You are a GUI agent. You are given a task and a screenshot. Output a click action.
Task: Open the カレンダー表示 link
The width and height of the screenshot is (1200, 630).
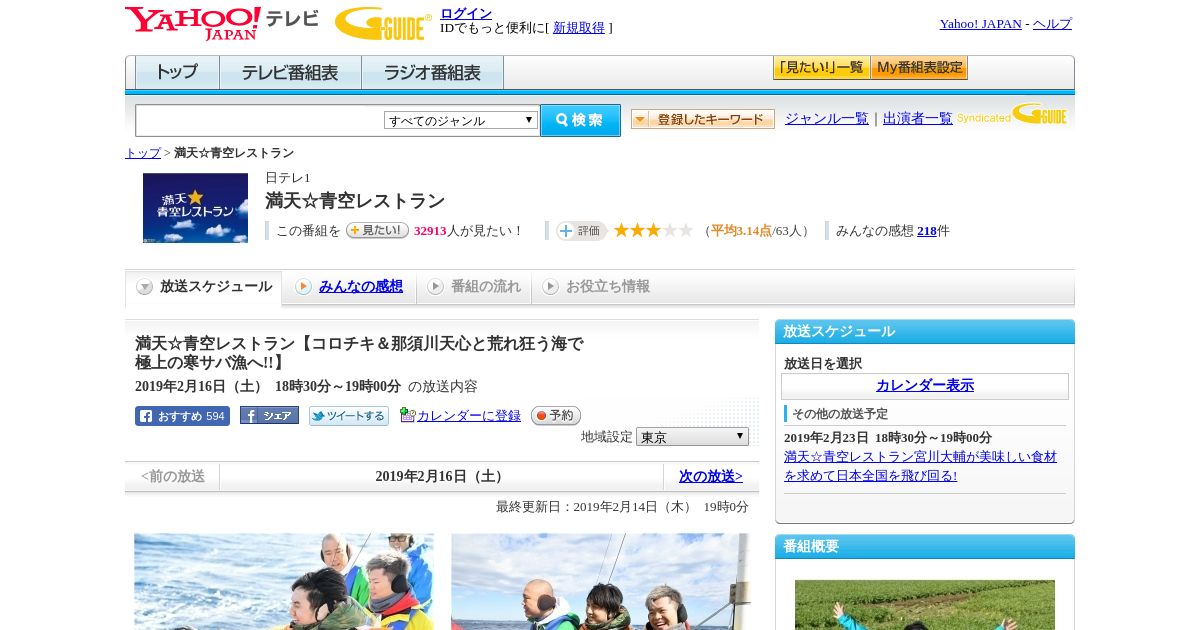pyautogui.click(x=925, y=386)
